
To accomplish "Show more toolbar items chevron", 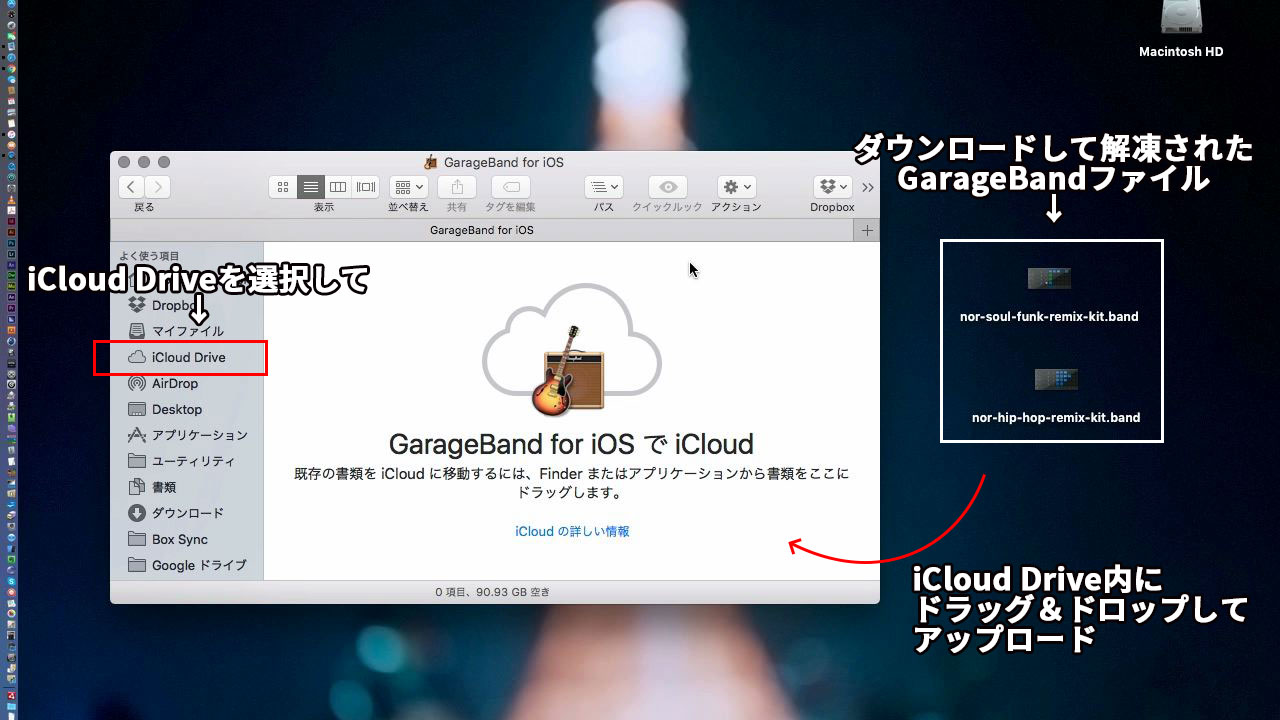I will pyautogui.click(x=867, y=187).
